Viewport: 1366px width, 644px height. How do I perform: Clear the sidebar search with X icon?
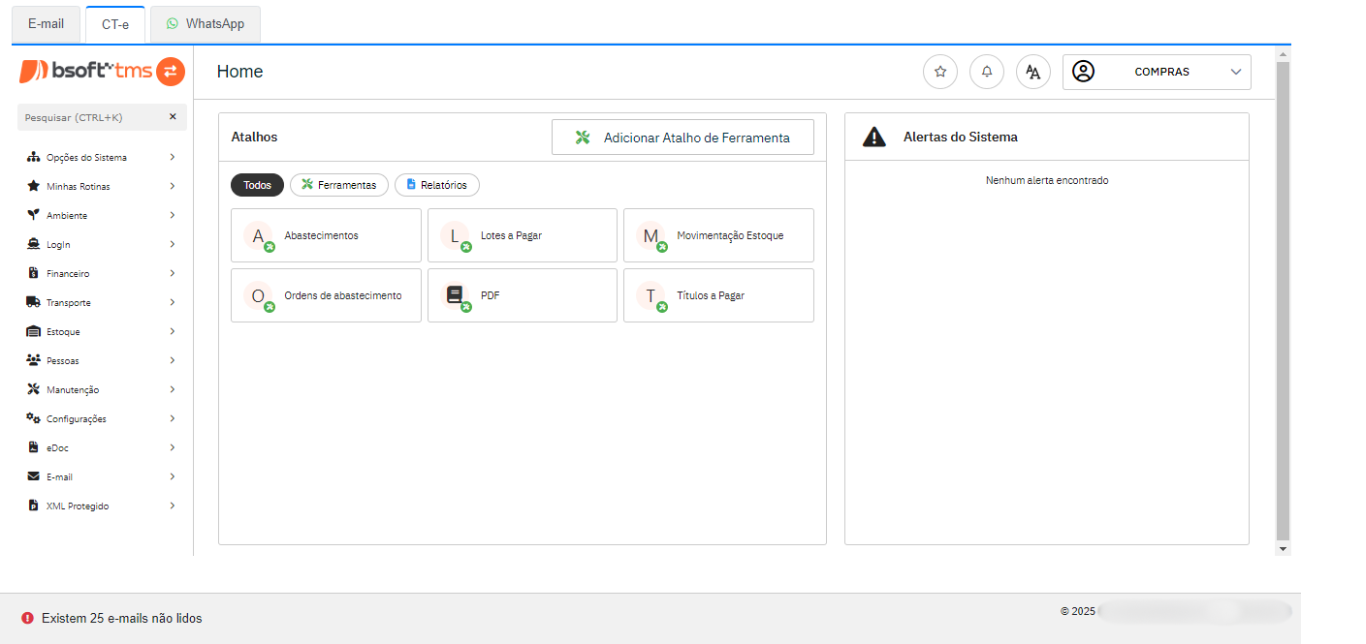click(172, 117)
